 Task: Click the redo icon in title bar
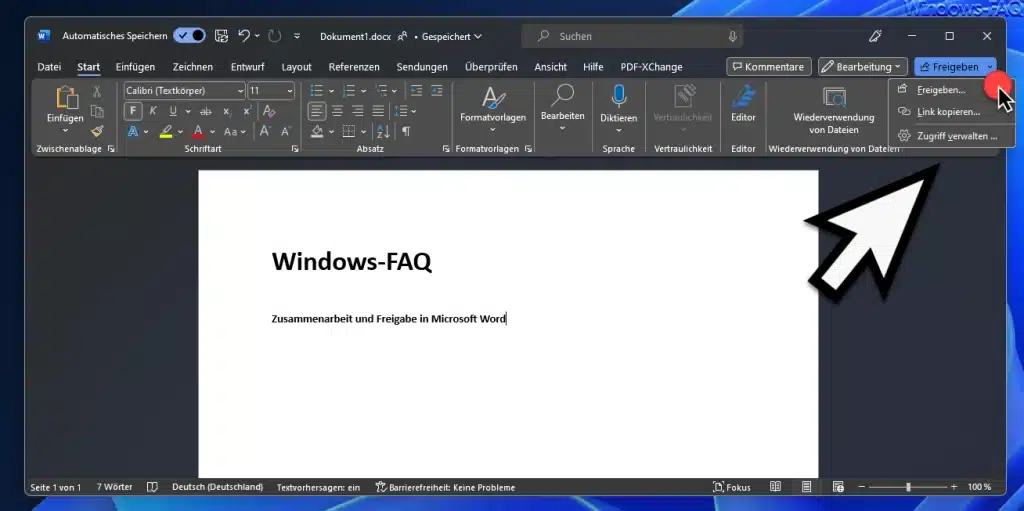pyautogui.click(x=274, y=36)
